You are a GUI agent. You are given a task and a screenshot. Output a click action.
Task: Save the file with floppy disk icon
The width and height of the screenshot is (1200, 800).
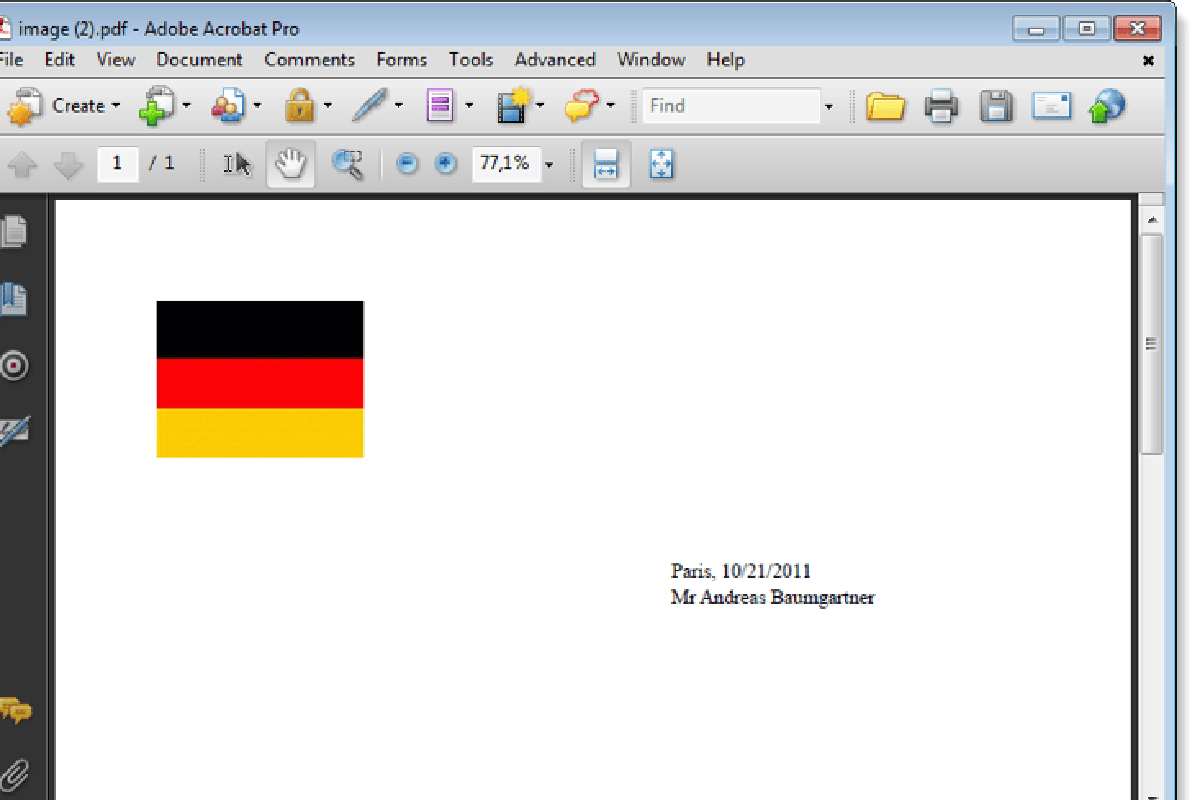[996, 106]
